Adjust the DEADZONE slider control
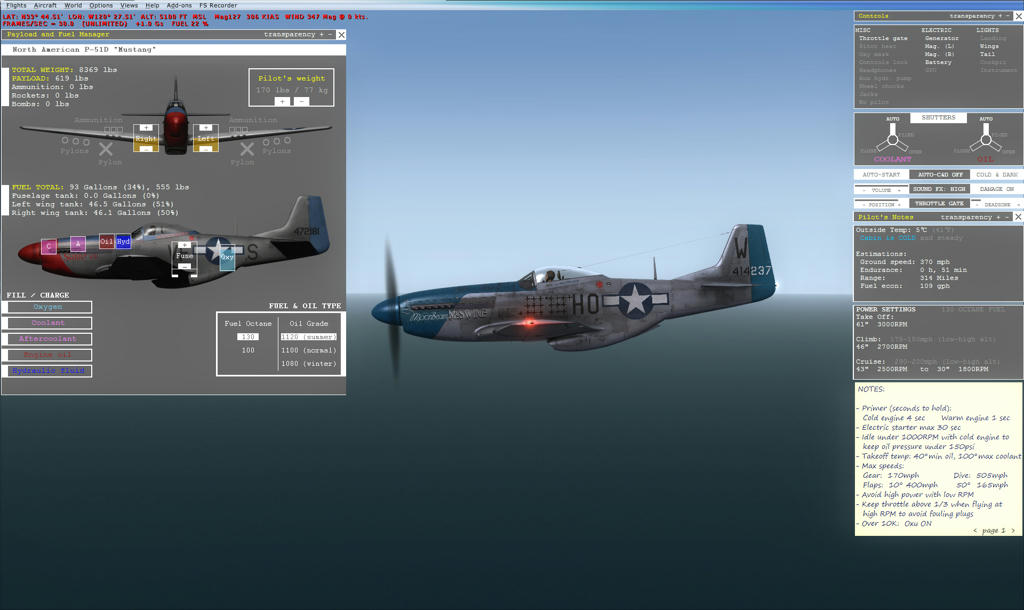The image size is (1024, 610). [x=997, y=204]
